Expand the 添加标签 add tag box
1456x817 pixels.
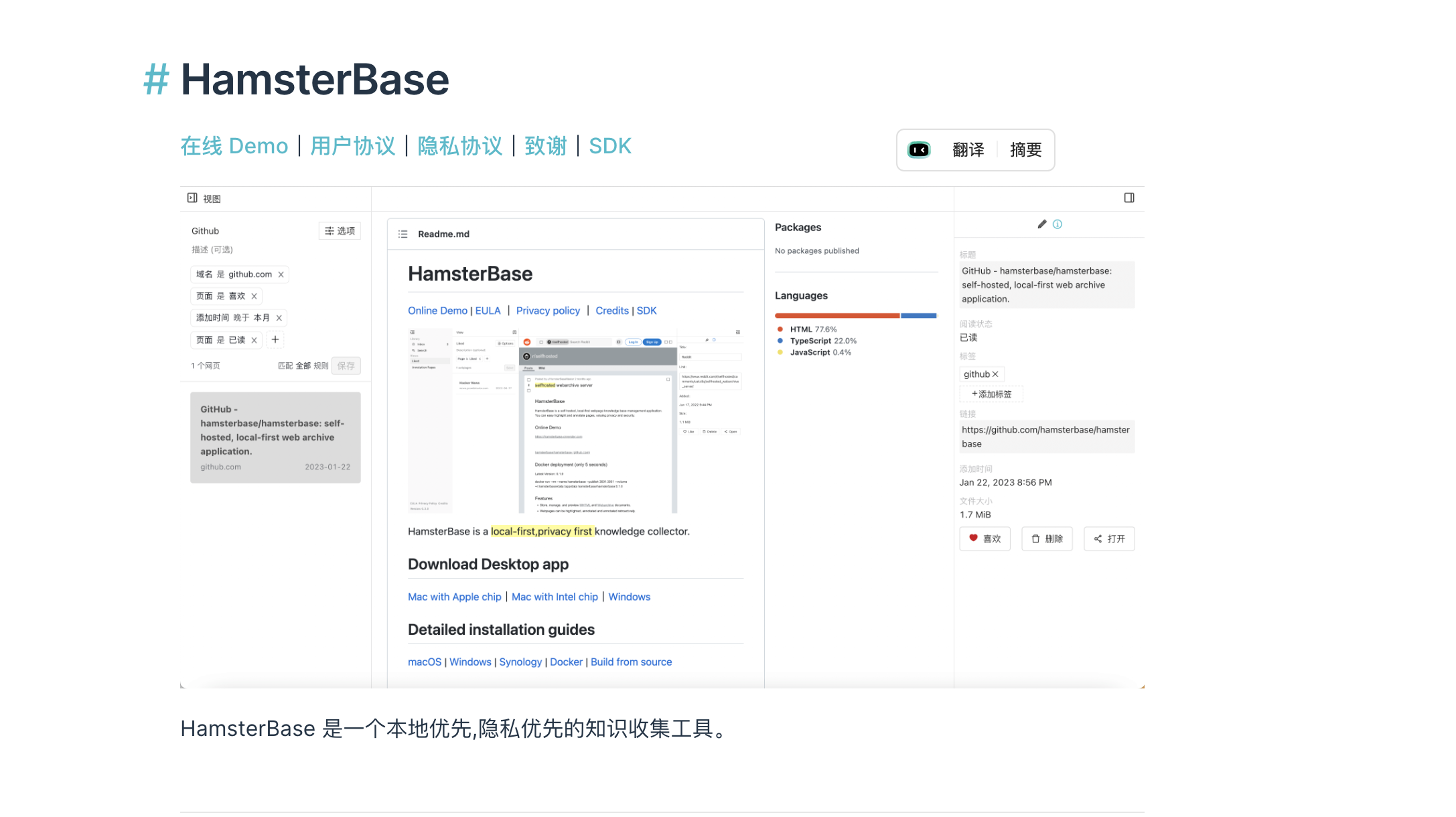tap(991, 394)
